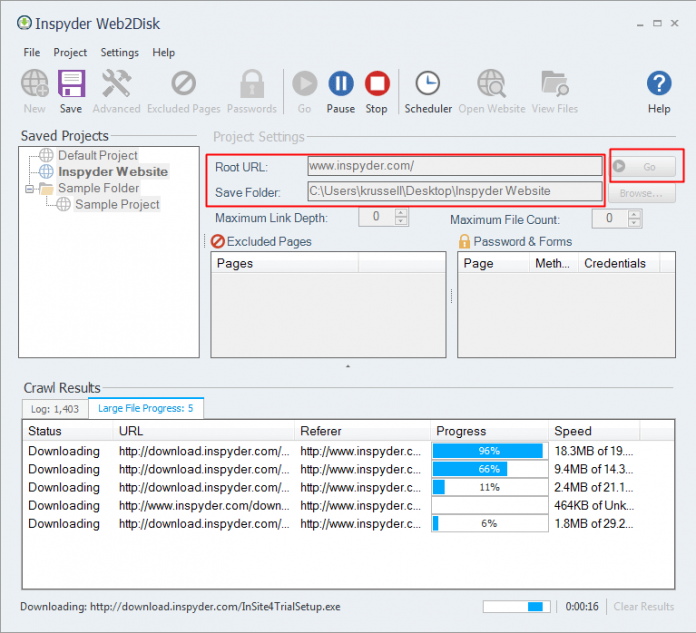The height and width of the screenshot is (633, 696).
Task: Open the Advanced settings tools icon
Action: coord(116,84)
